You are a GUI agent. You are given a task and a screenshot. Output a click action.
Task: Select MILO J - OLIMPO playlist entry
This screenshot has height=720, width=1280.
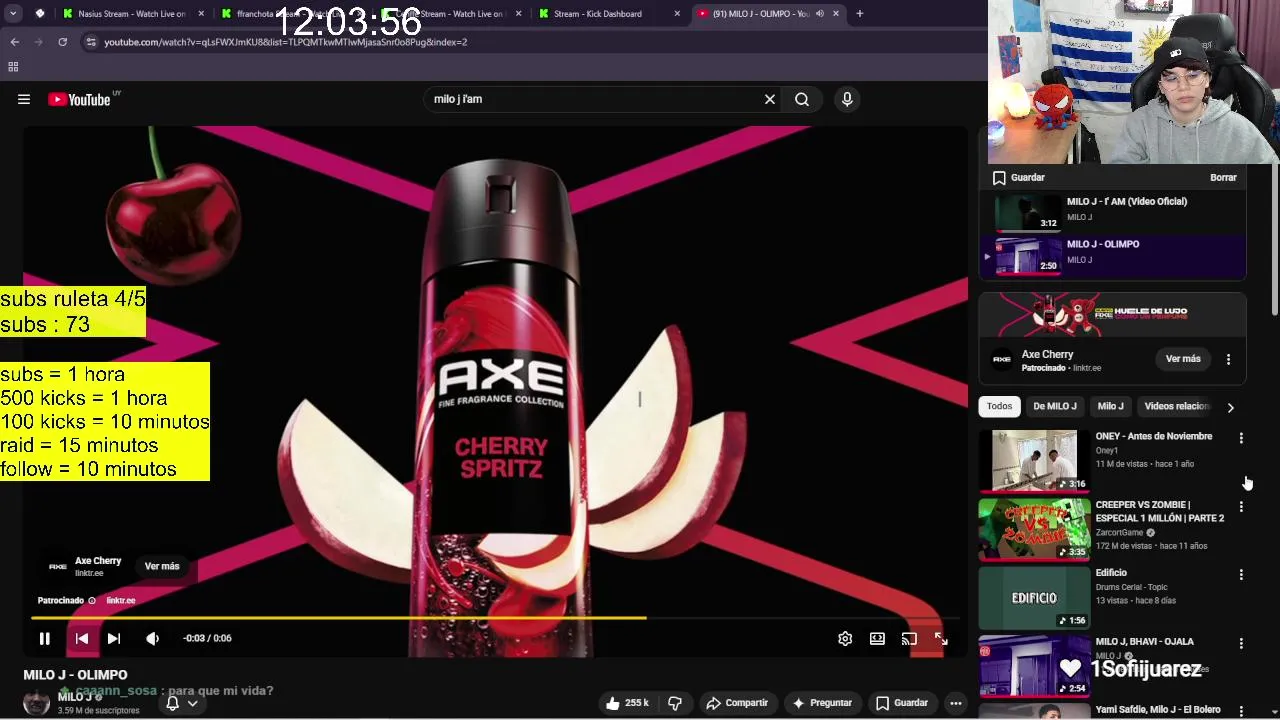click(1112, 254)
